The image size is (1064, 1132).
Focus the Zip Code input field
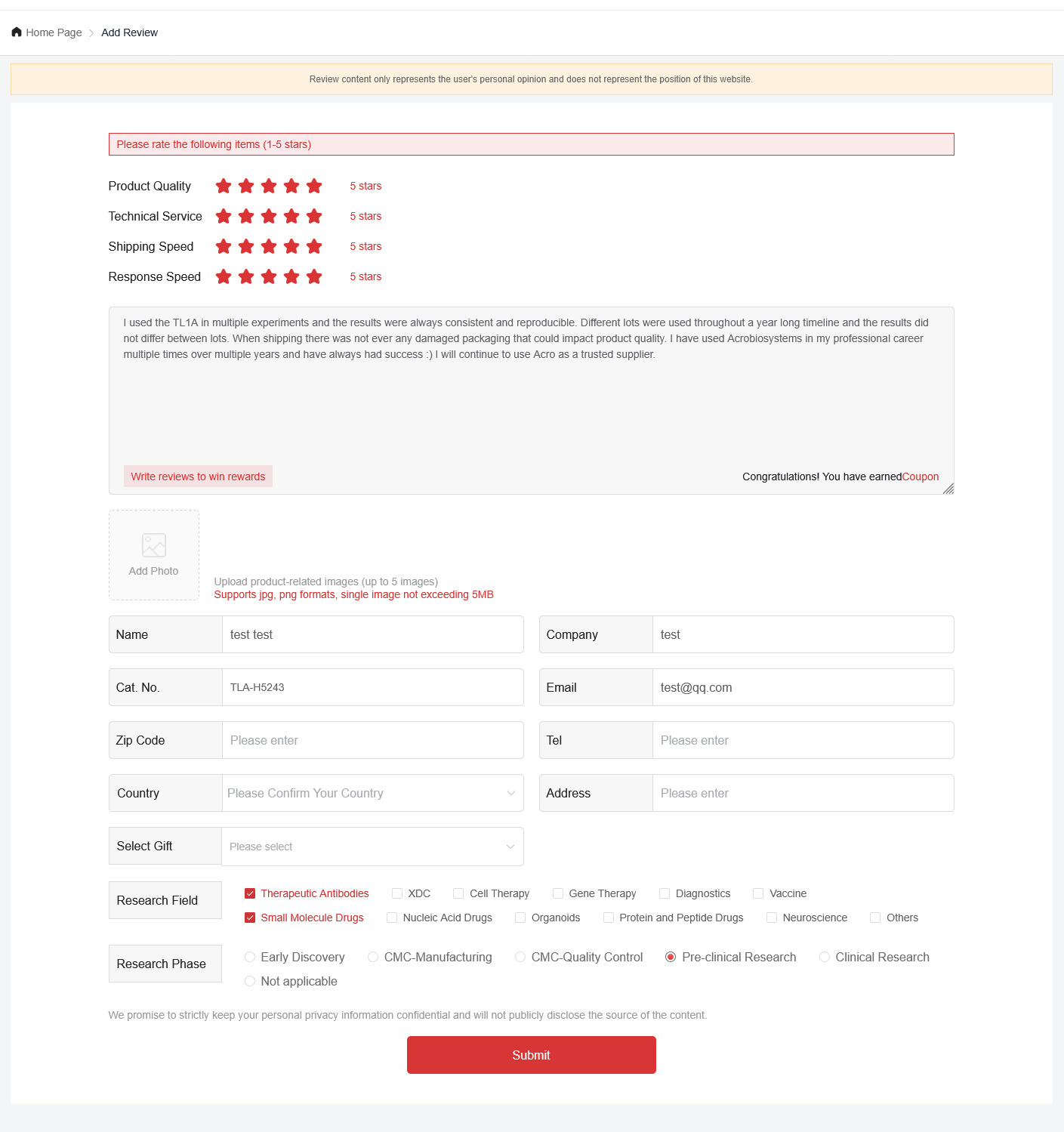point(373,740)
